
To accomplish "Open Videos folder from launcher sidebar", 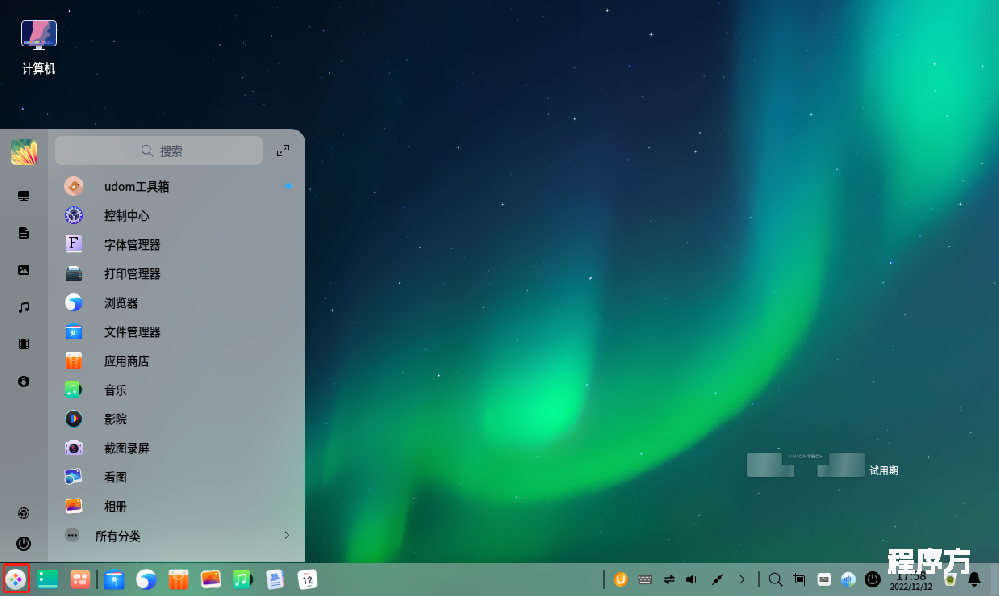I will [x=24, y=344].
